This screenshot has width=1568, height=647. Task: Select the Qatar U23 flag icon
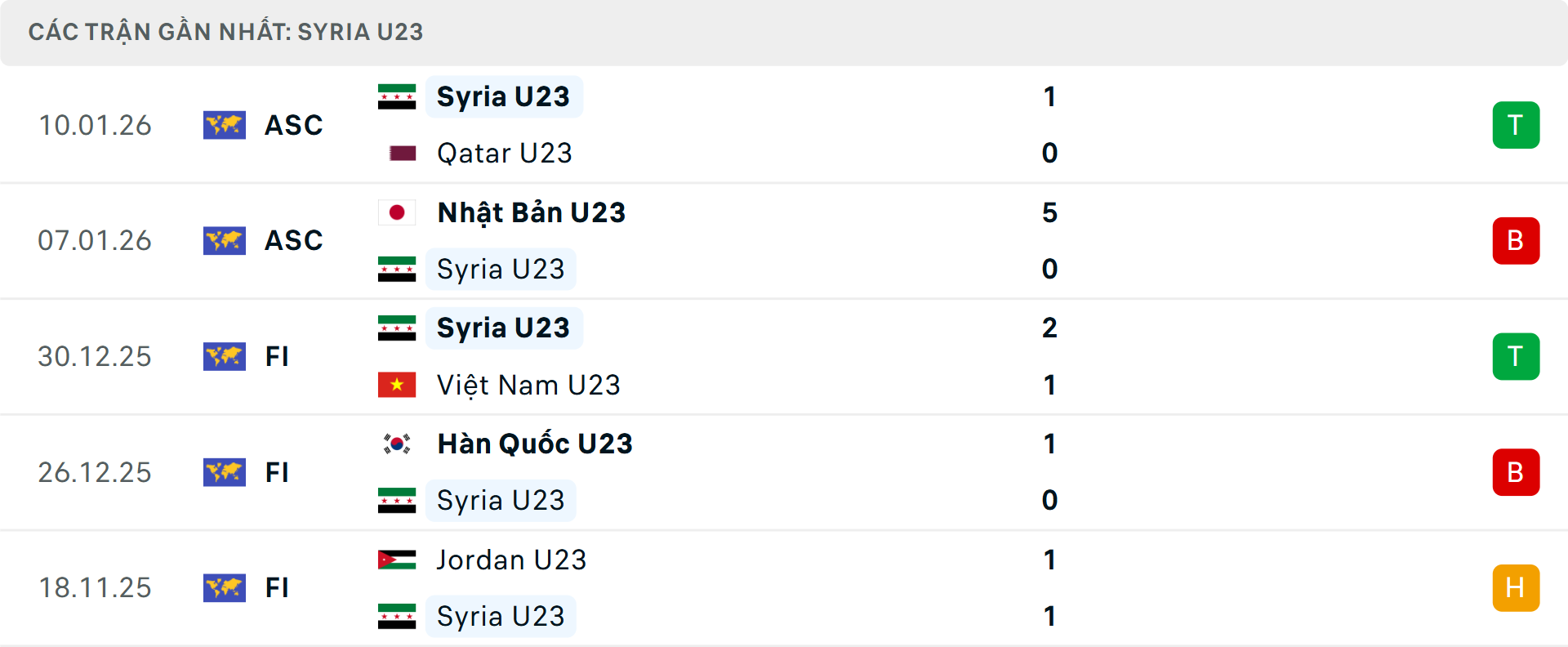click(x=403, y=153)
